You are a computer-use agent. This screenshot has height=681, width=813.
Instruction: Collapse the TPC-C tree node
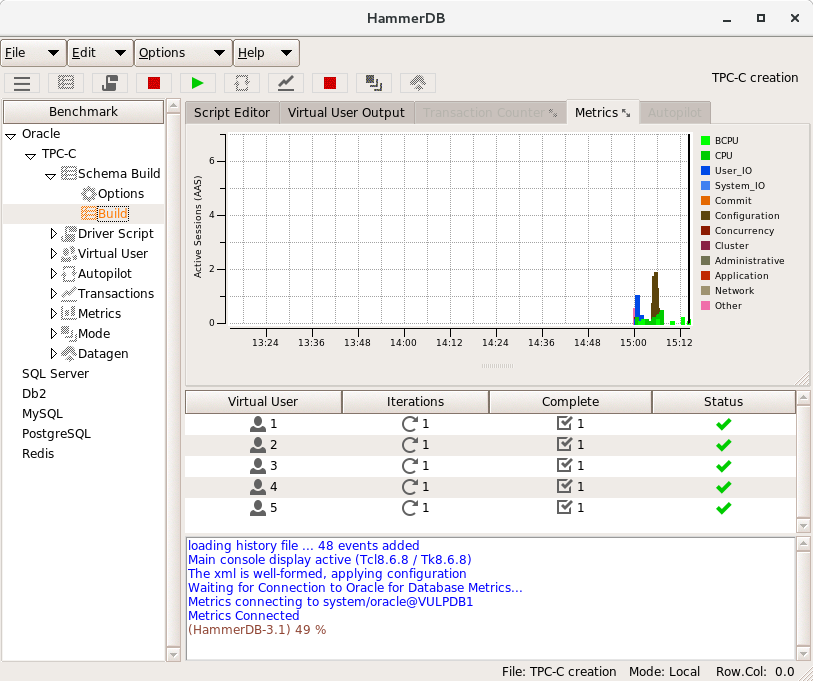pyautogui.click(x=31, y=156)
